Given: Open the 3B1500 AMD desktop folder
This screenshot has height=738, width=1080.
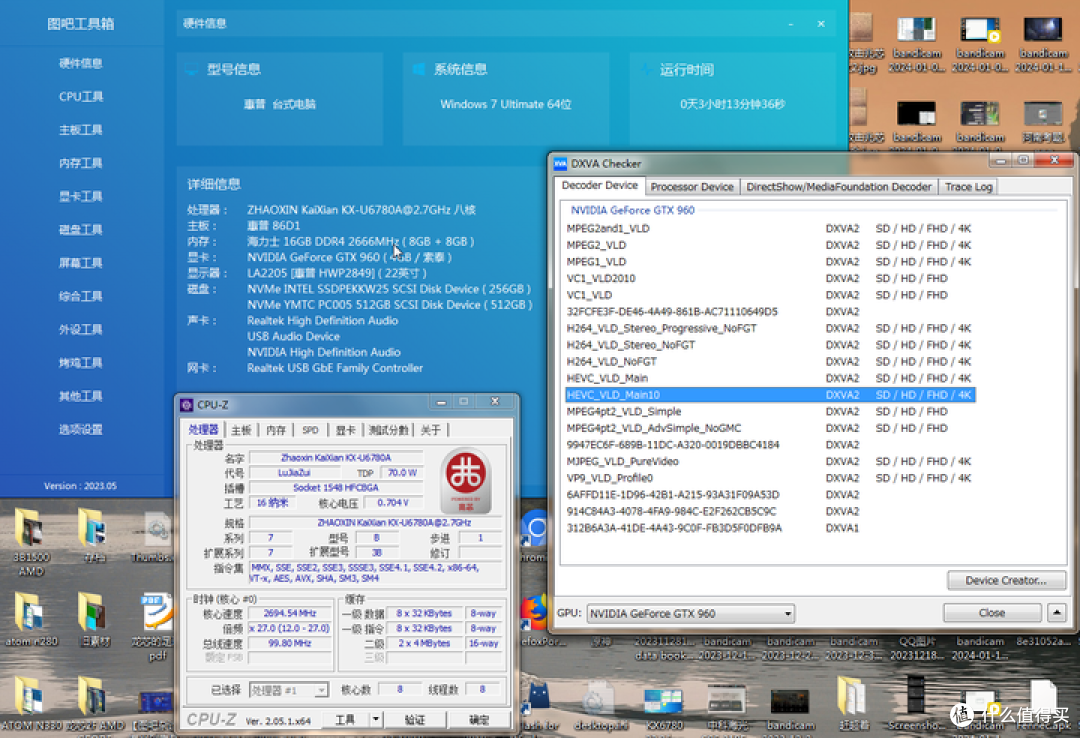Looking at the screenshot, I should pos(31,542).
